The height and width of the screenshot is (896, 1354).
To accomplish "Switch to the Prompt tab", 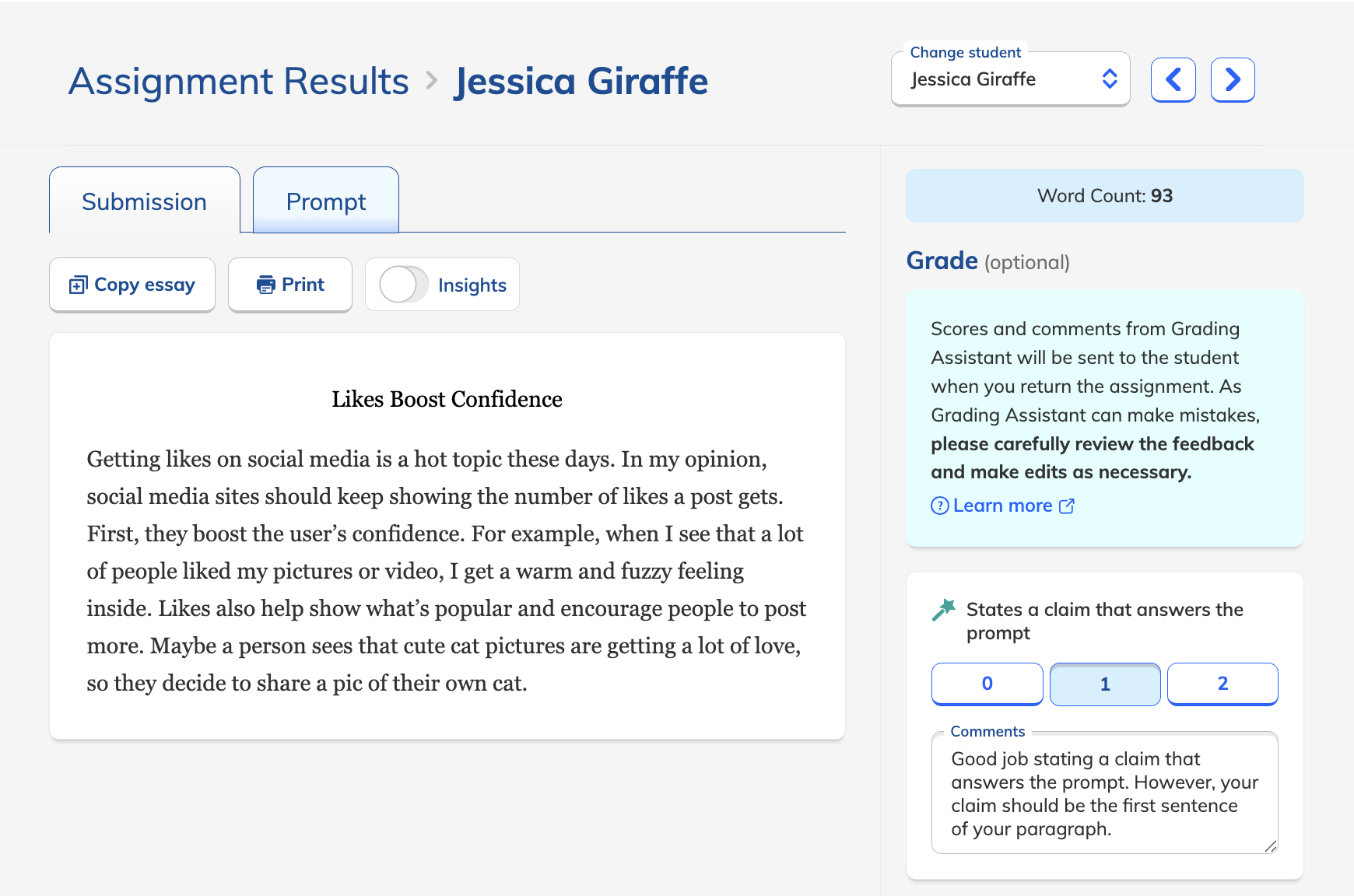I will tap(325, 201).
